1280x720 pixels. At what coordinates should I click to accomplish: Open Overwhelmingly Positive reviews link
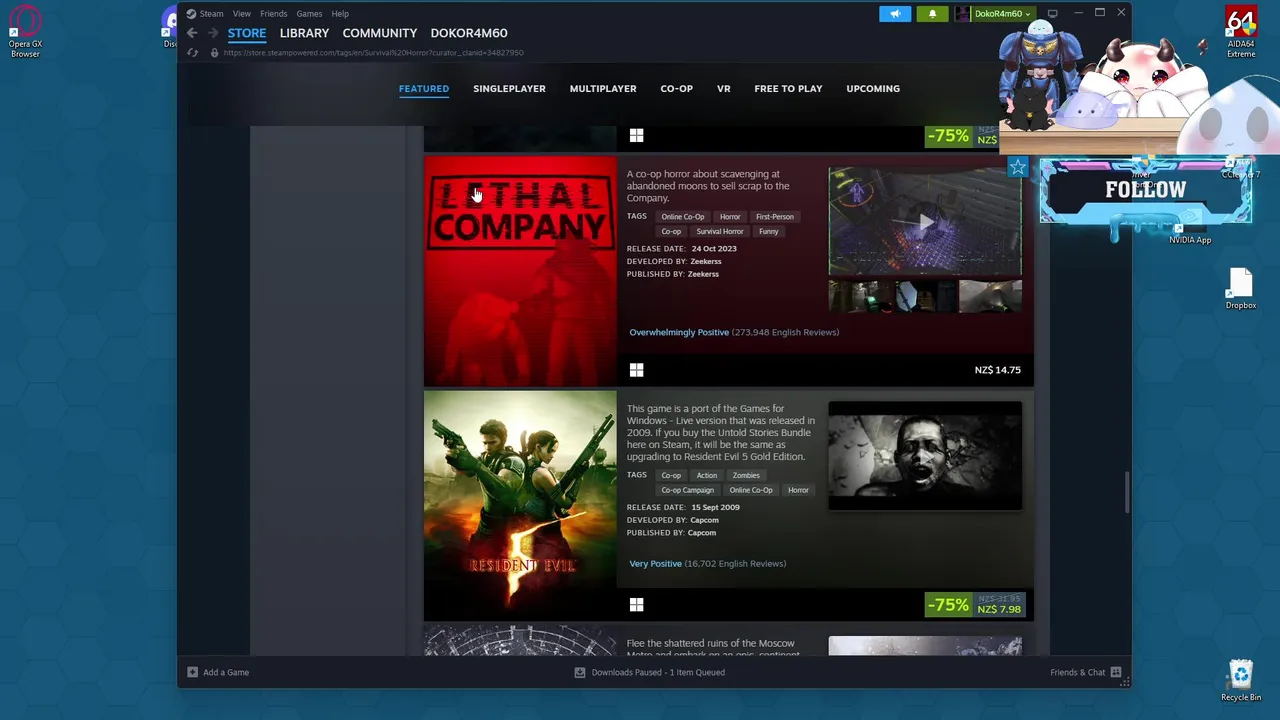[679, 332]
